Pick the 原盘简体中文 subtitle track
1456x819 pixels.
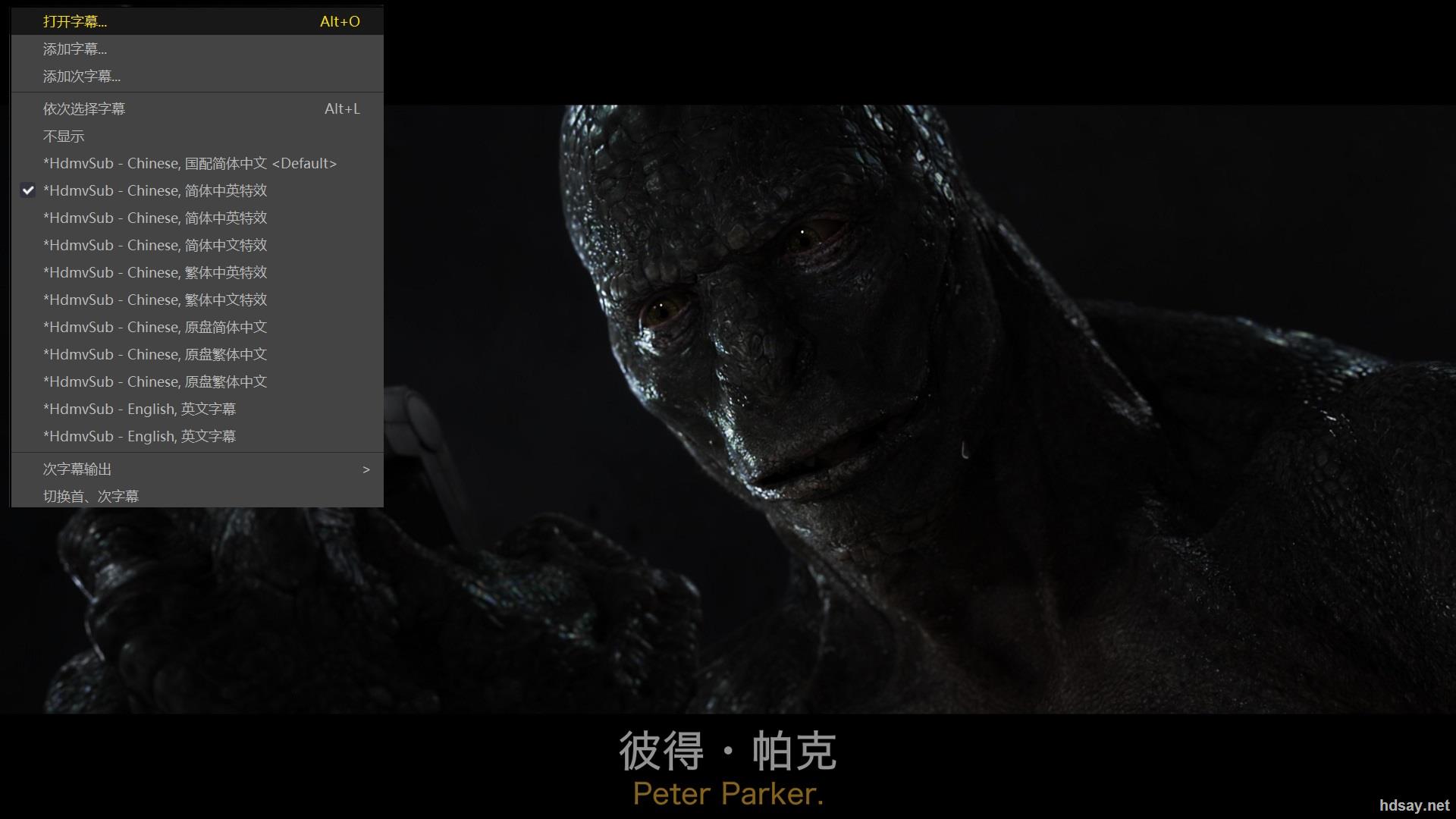click(197, 328)
